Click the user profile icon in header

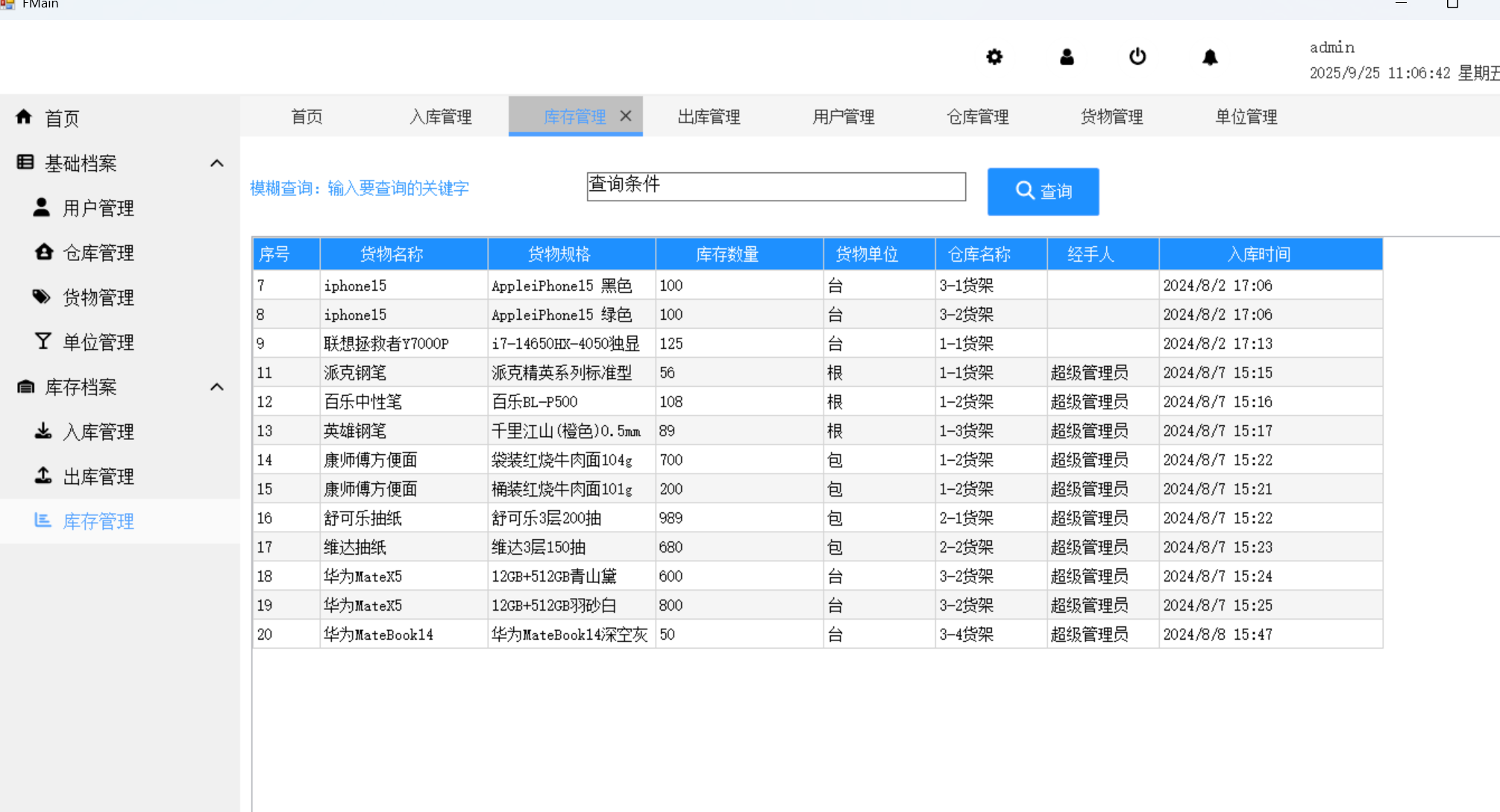click(1067, 57)
